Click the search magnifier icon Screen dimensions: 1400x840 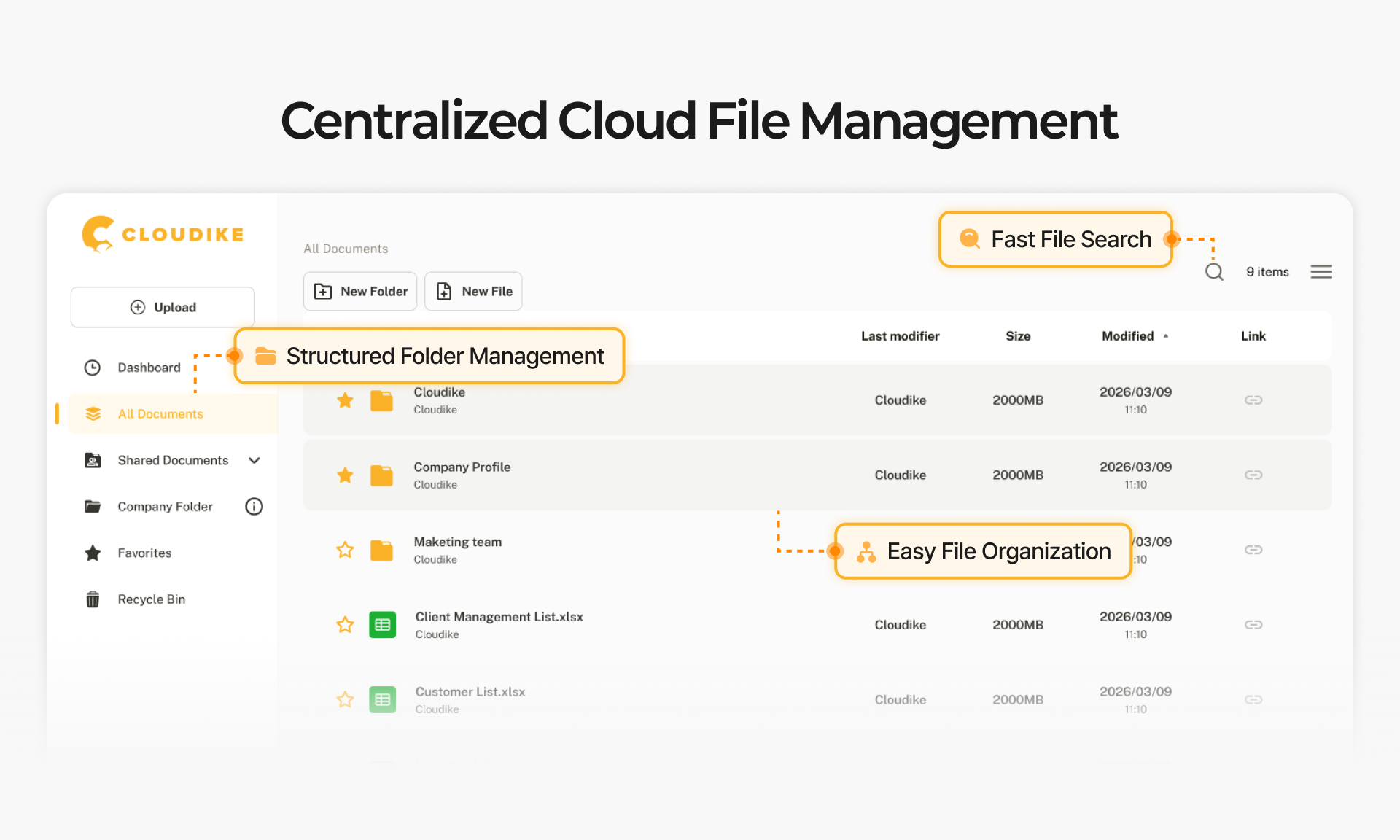click(1214, 272)
